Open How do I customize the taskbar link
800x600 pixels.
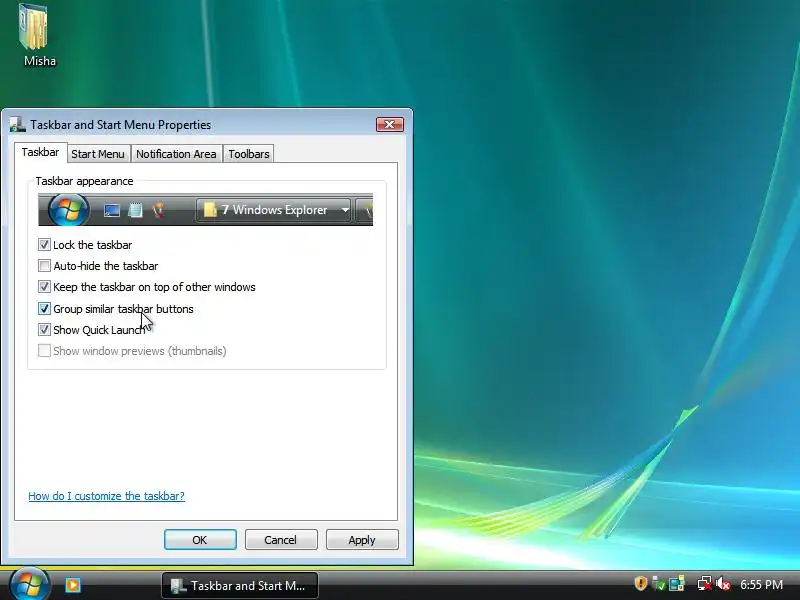click(107, 496)
